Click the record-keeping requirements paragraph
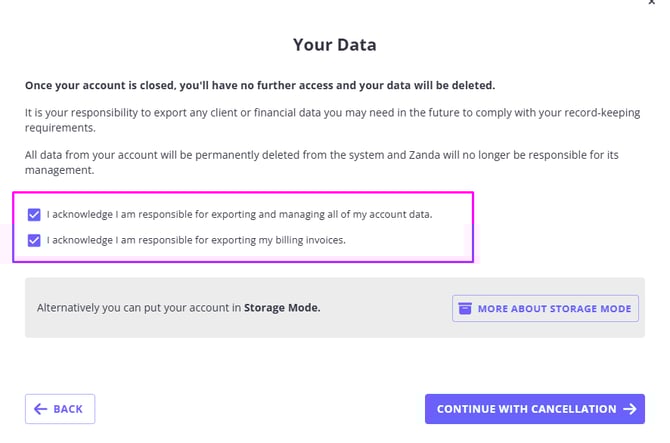 pos(332,120)
